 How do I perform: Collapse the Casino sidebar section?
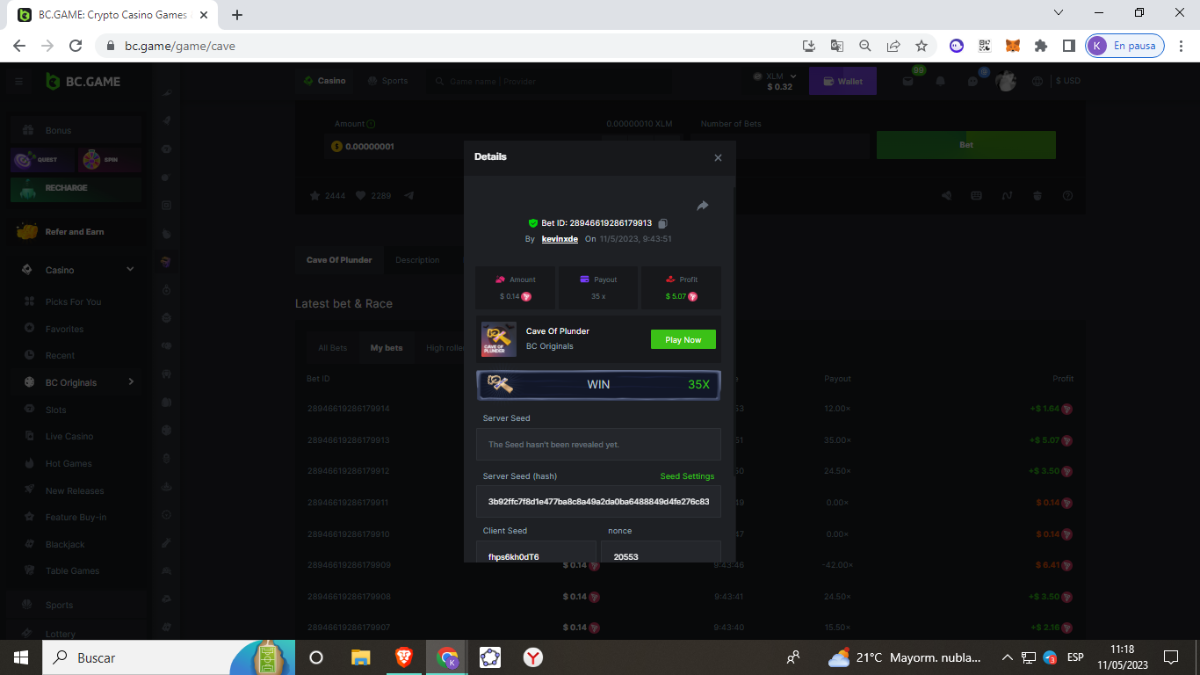coord(130,270)
